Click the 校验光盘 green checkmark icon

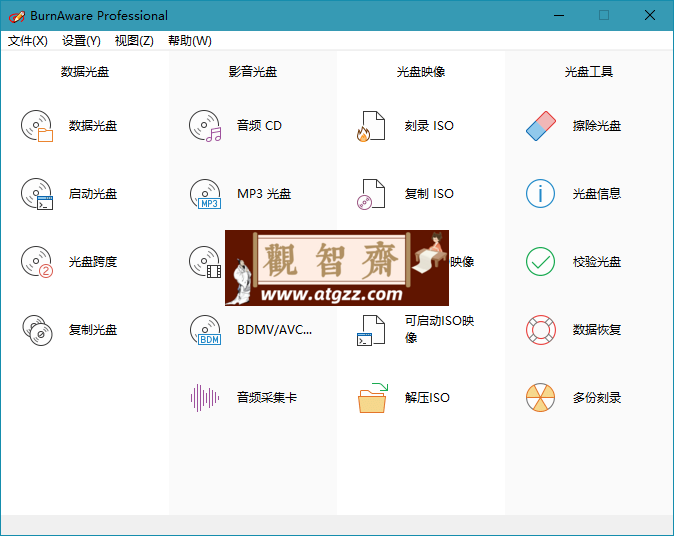pyautogui.click(x=540, y=262)
